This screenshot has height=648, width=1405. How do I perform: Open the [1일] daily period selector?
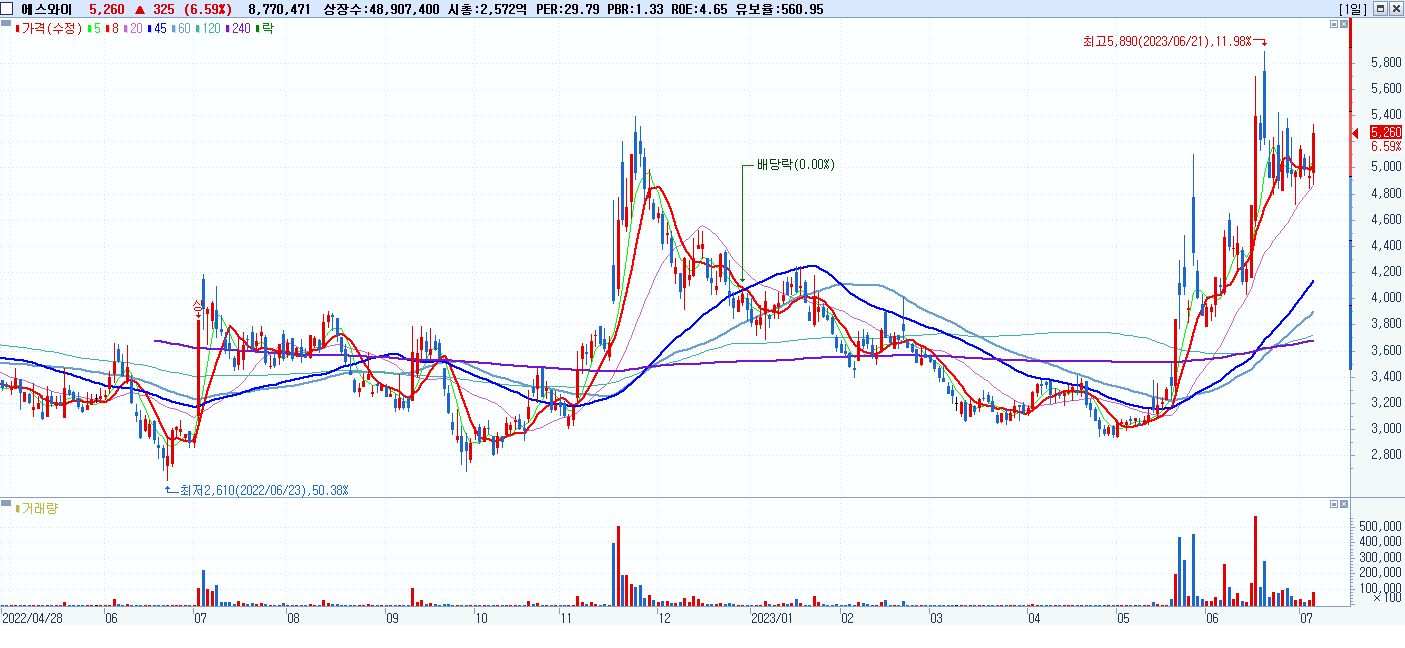(1352, 8)
